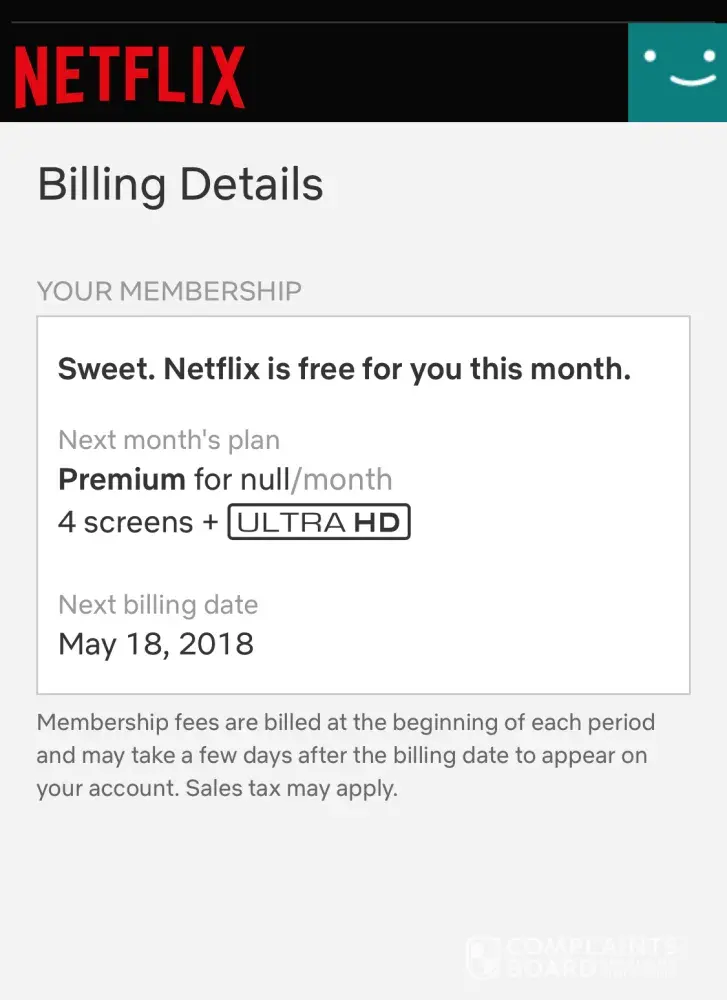Click the '4 screens +' text

pos(138,522)
